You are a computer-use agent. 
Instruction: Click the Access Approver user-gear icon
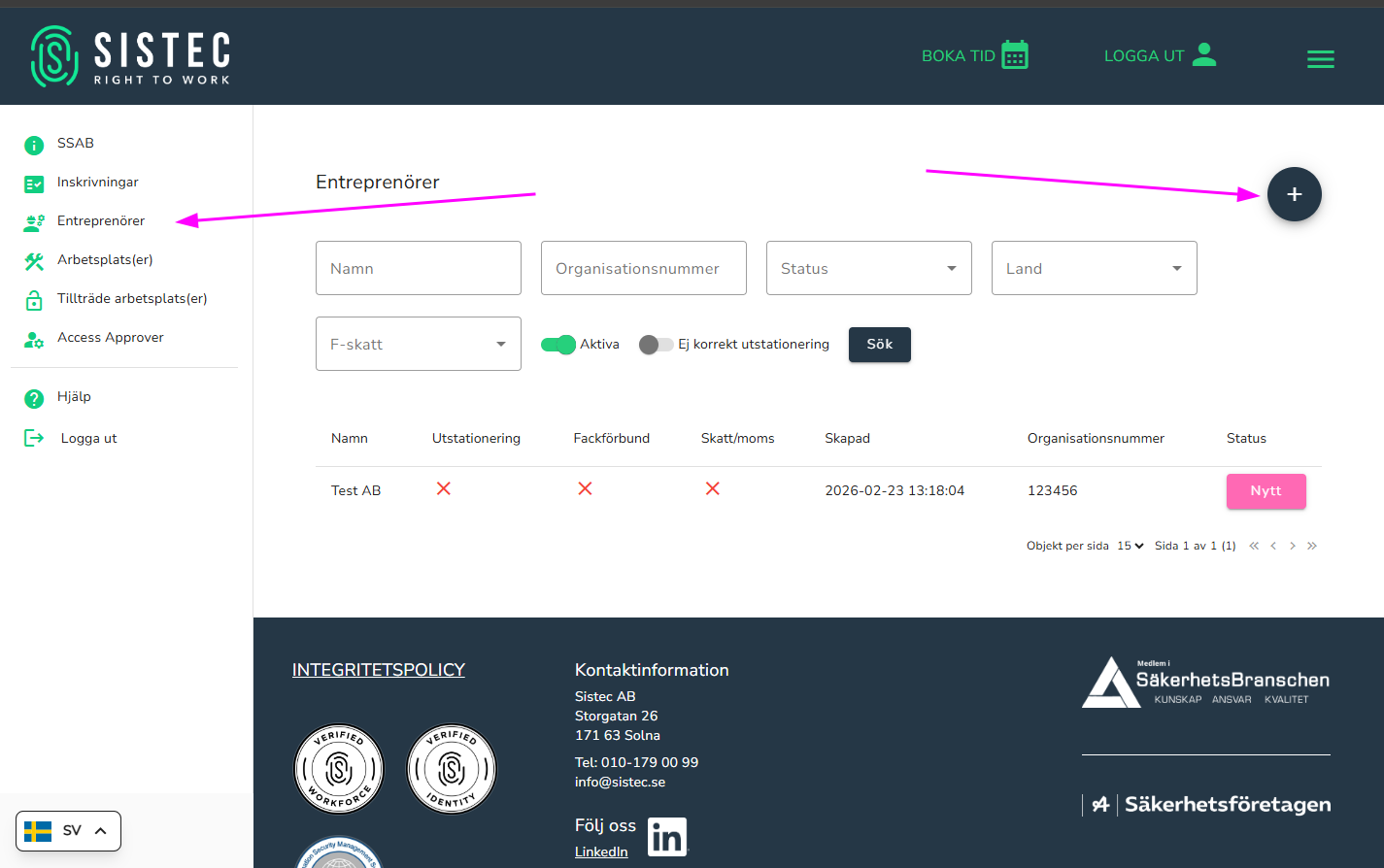[34, 339]
